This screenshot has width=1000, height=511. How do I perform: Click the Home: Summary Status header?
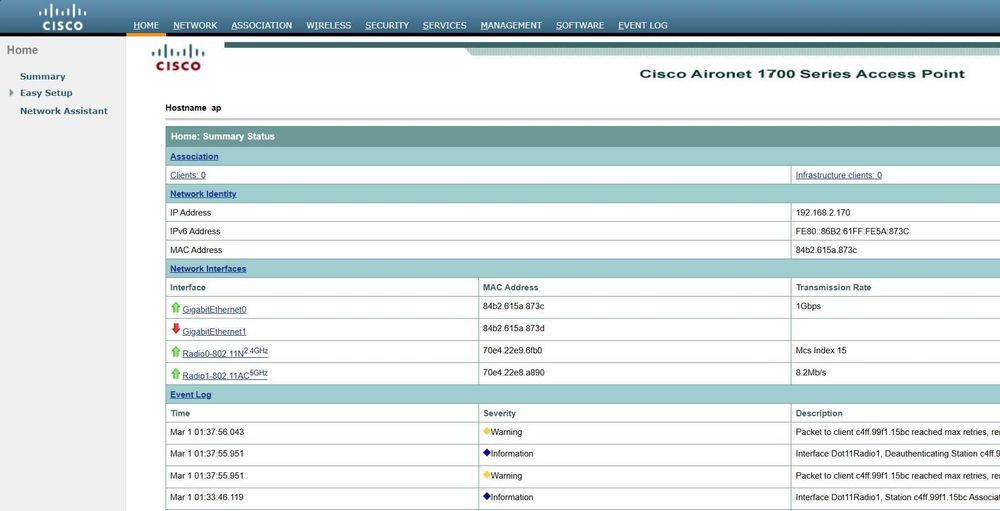tap(223, 137)
